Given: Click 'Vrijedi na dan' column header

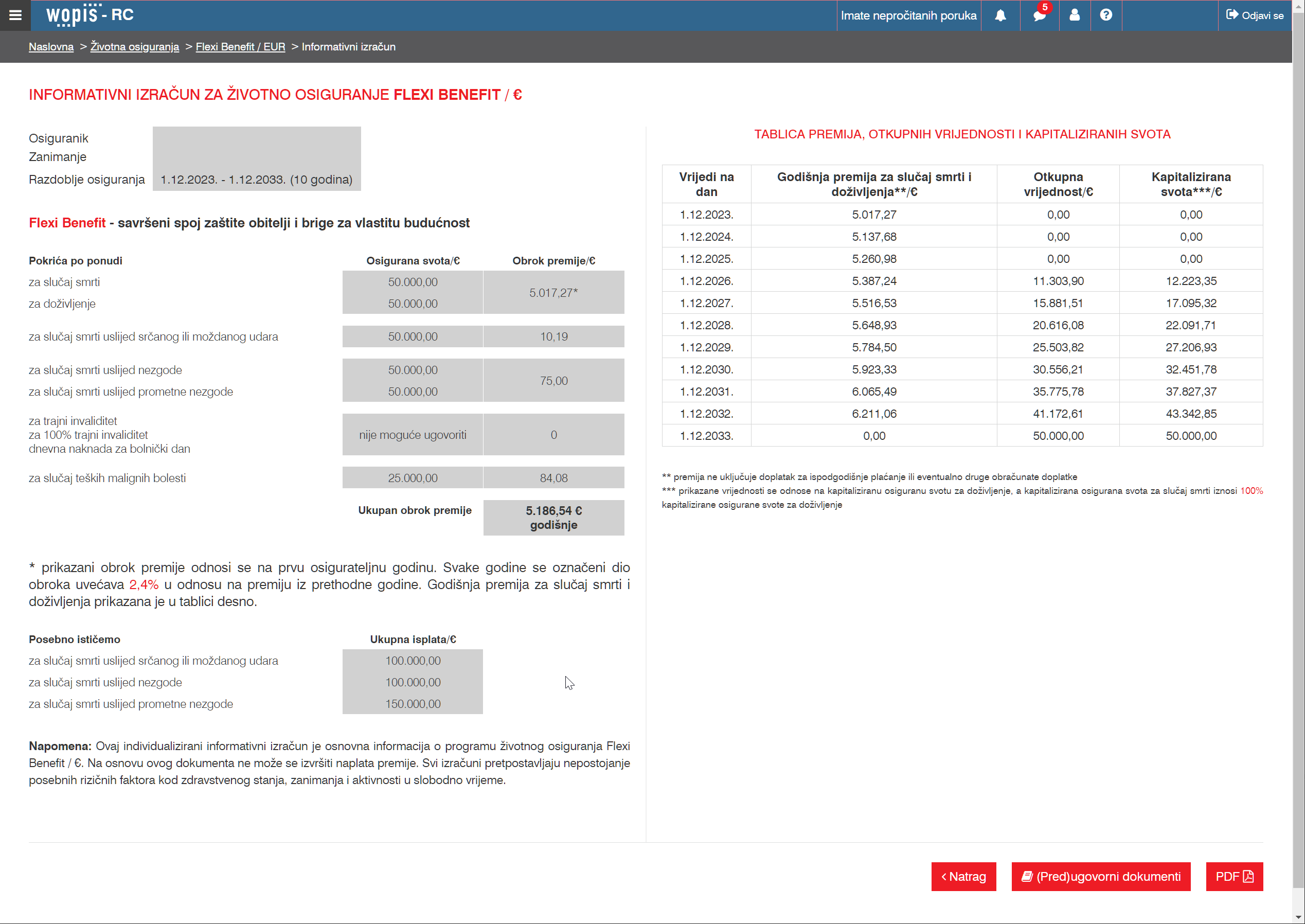Looking at the screenshot, I should pyautogui.click(x=706, y=184).
